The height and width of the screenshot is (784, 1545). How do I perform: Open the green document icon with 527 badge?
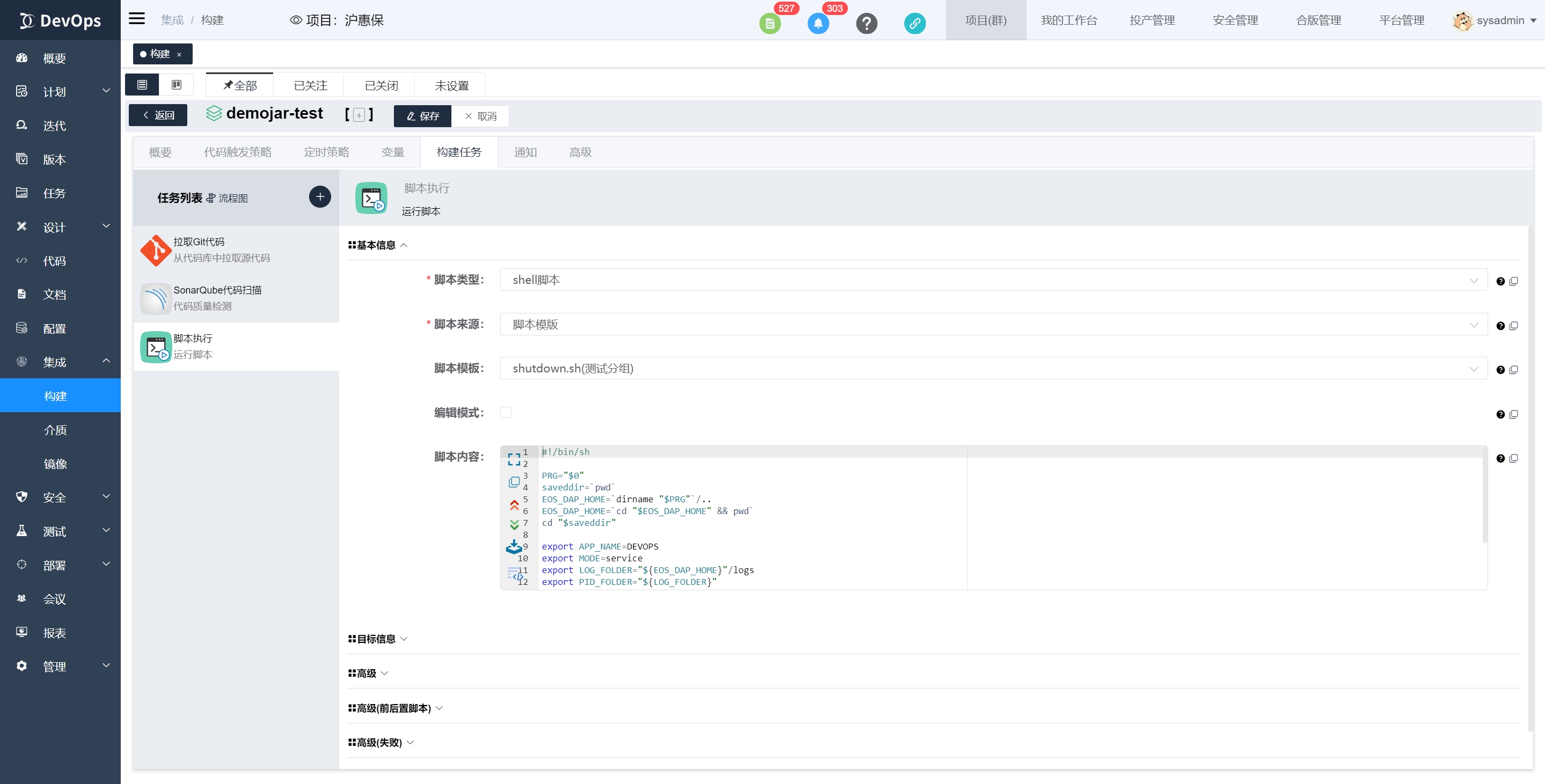pyautogui.click(x=770, y=24)
